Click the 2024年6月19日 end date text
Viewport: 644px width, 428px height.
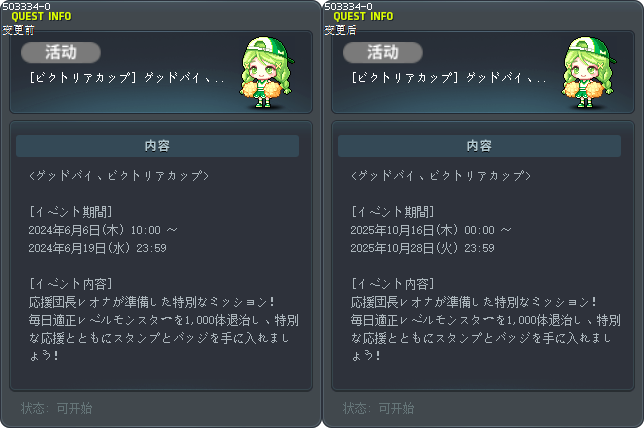click(x=97, y=248)
